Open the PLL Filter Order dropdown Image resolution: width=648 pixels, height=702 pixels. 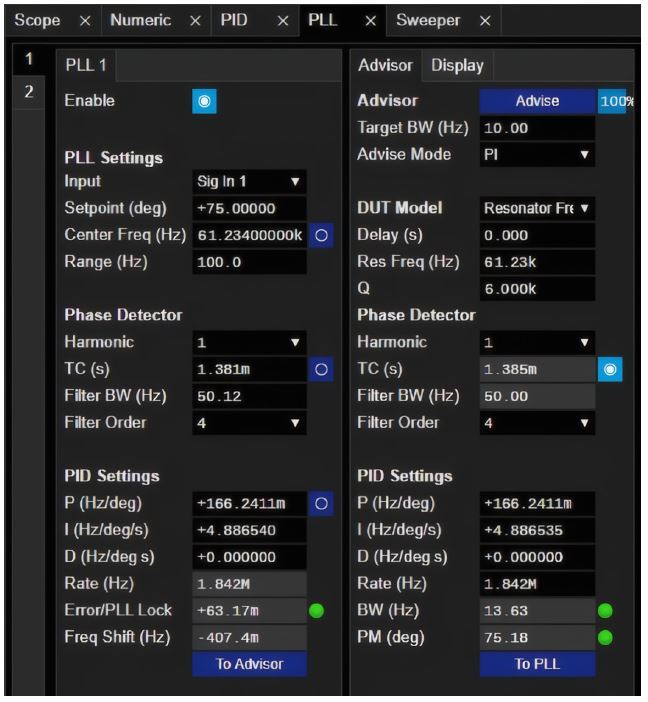click(249, 423)
